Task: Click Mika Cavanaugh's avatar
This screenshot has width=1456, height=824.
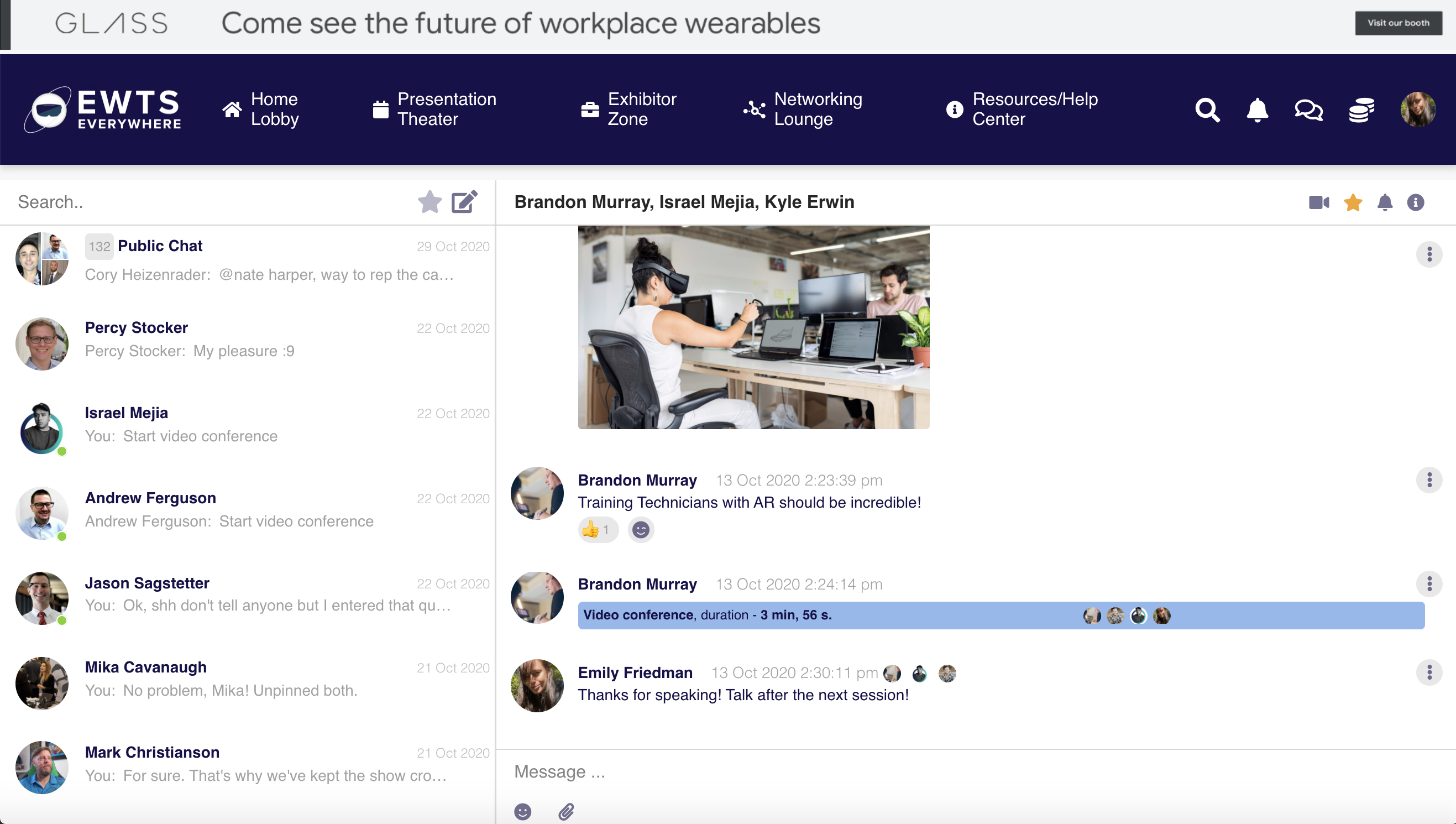Action: pyautogui.click(x=42, y=683)
